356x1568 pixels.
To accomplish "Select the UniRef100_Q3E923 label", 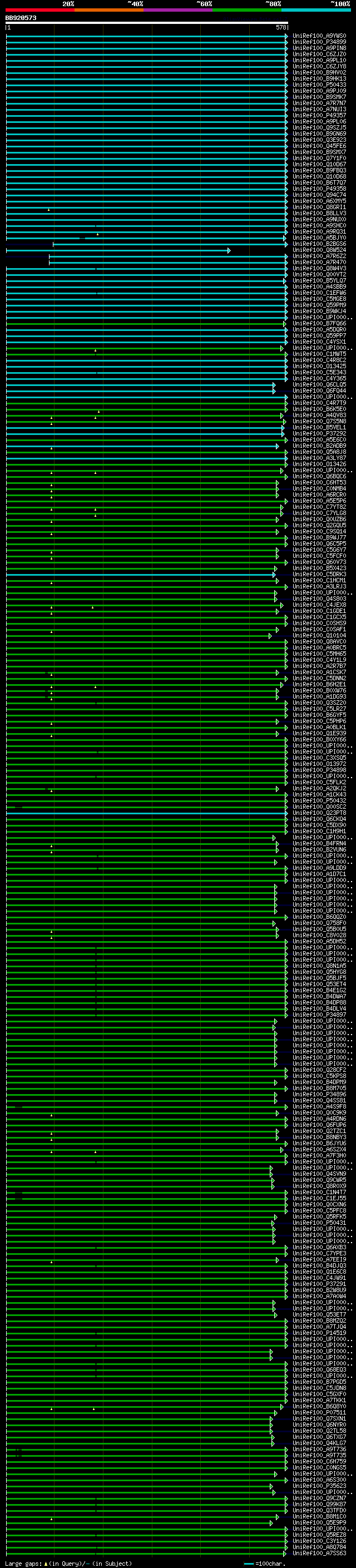I will (x=319, y=140).
